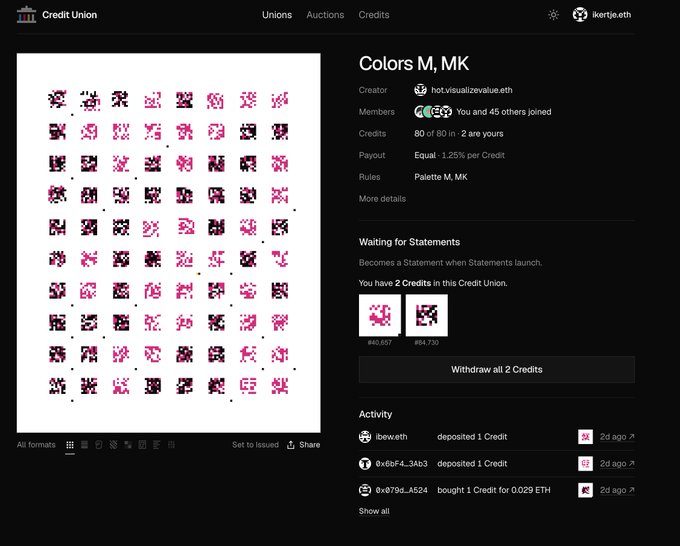Image resolution: width=680 pixels, height=546 pixels.
Task: Click the 0x6bF4...3Ab3 address
Action: pos(402,464)
